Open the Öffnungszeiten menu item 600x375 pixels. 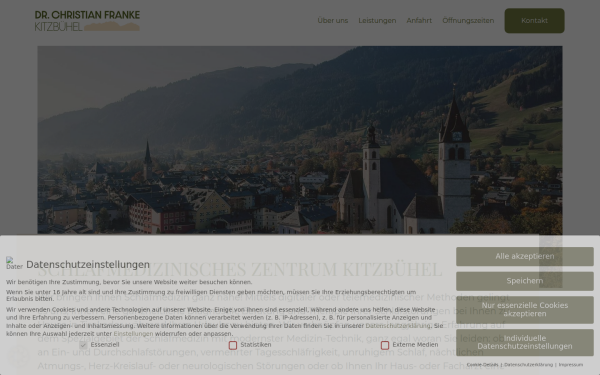[468, 21]
